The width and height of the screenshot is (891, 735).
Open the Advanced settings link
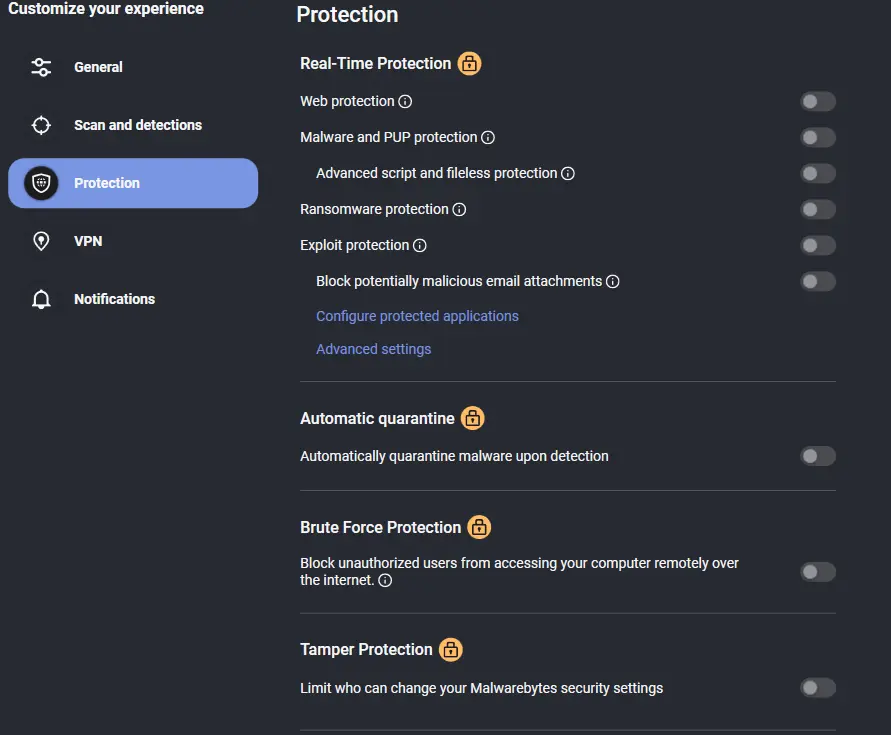373,349
